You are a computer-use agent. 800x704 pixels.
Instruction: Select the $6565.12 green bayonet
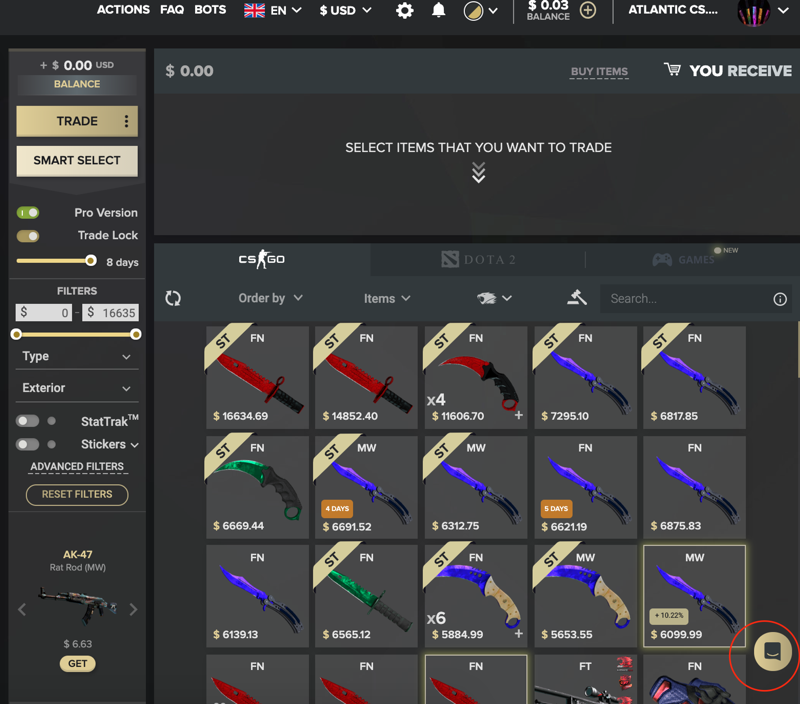[366, 596]
